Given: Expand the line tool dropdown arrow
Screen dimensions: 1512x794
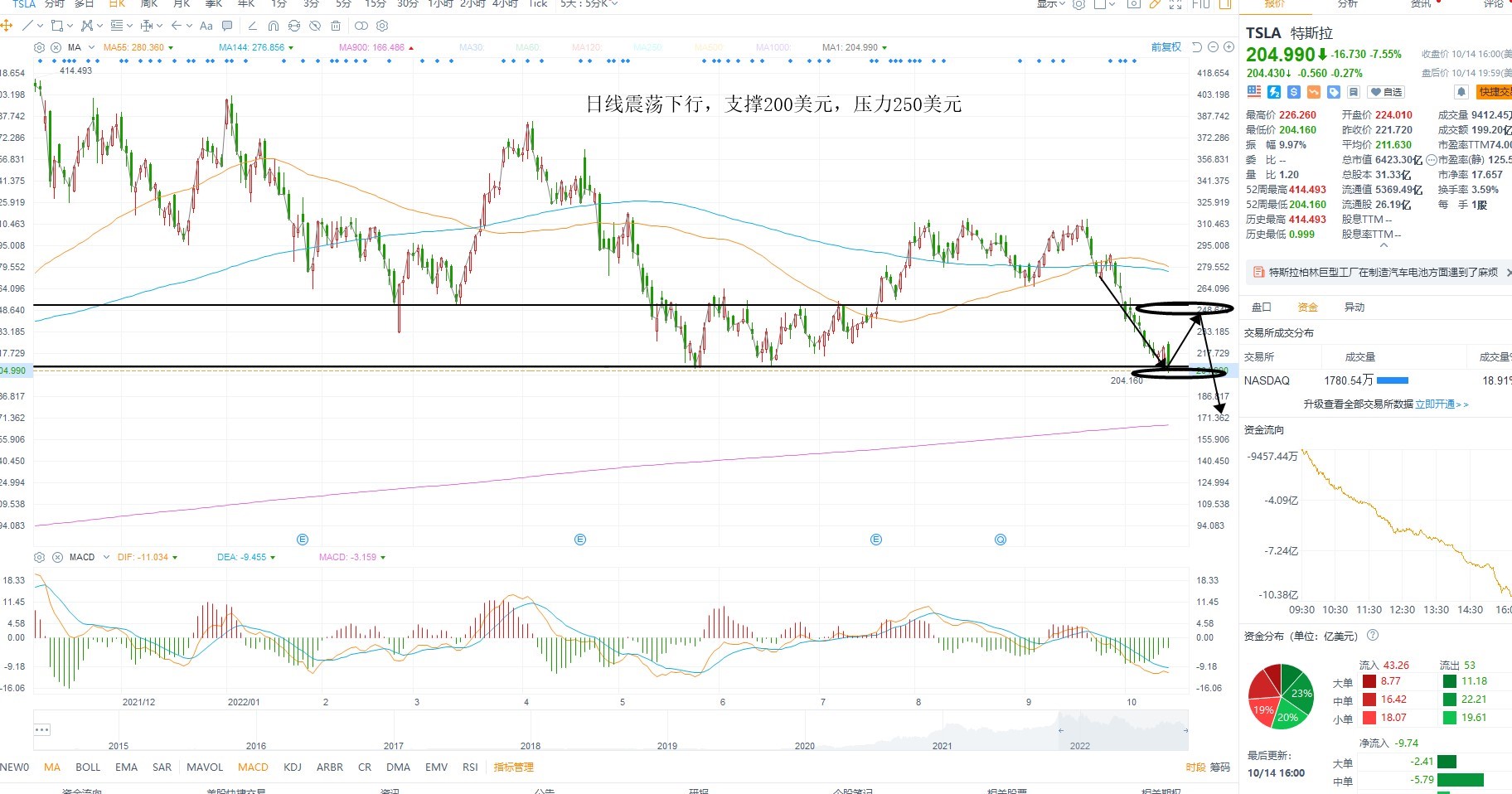Looking at the screenshot, I should point(40,26).
